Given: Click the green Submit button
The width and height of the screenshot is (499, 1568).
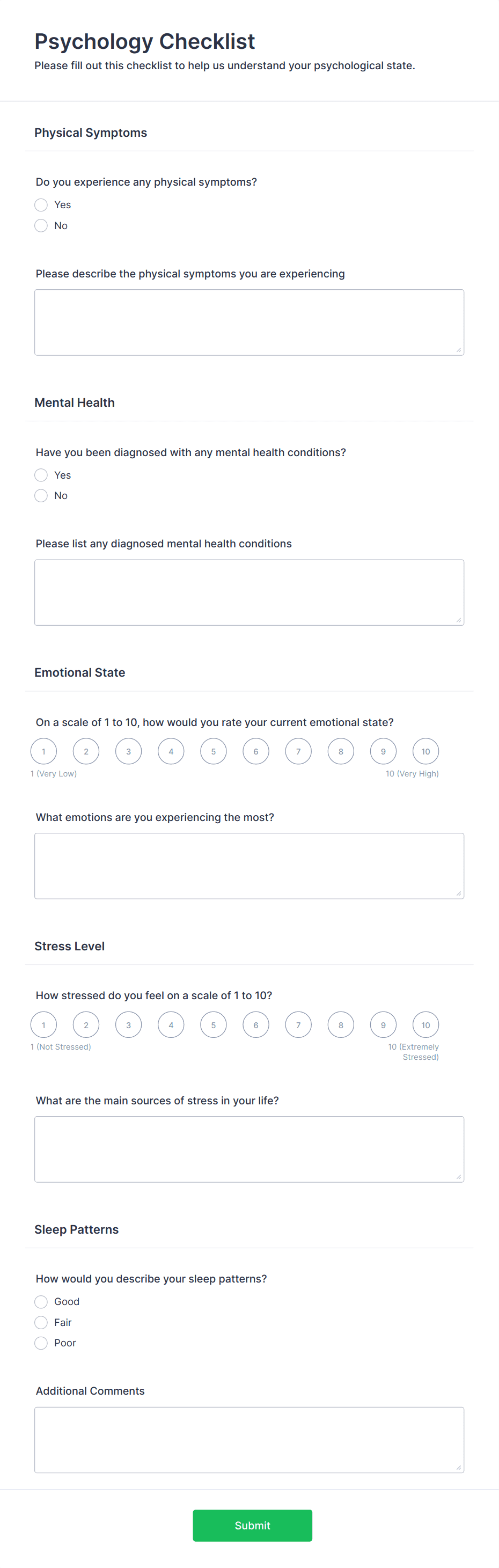Looking at the screenshot, I should point(253,1526).
